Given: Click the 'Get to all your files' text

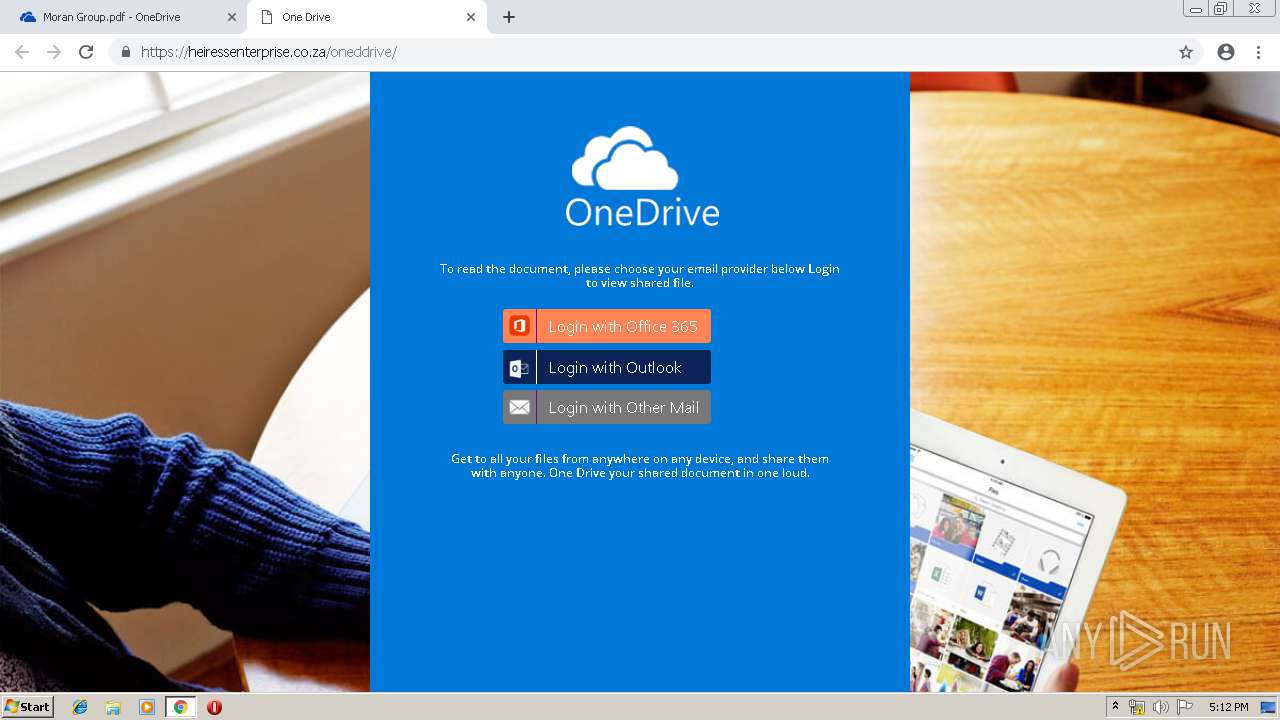Looking at the screenshot, I should tap(640, 466).
